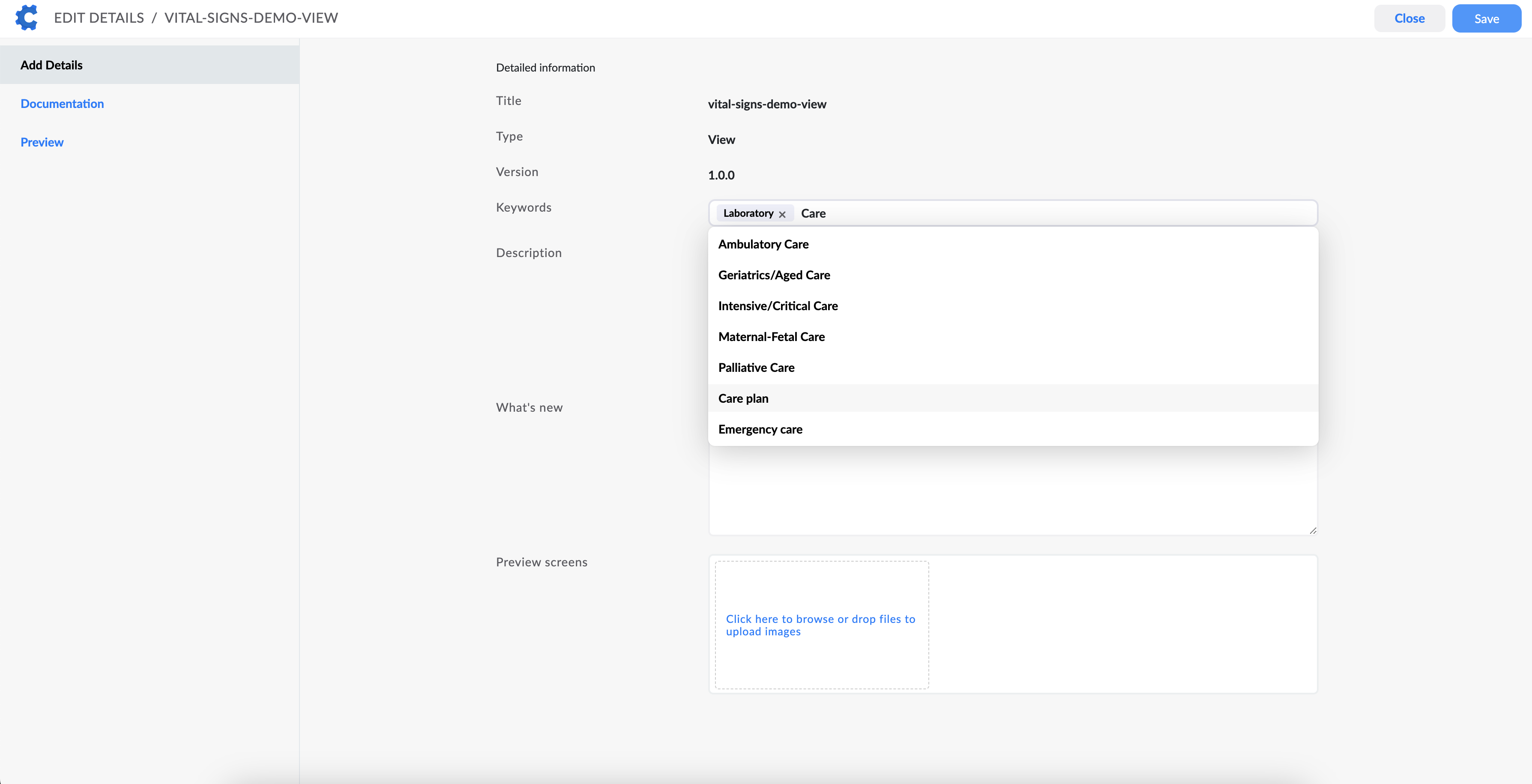Click the Preview sidebar link

pos(42,142)
